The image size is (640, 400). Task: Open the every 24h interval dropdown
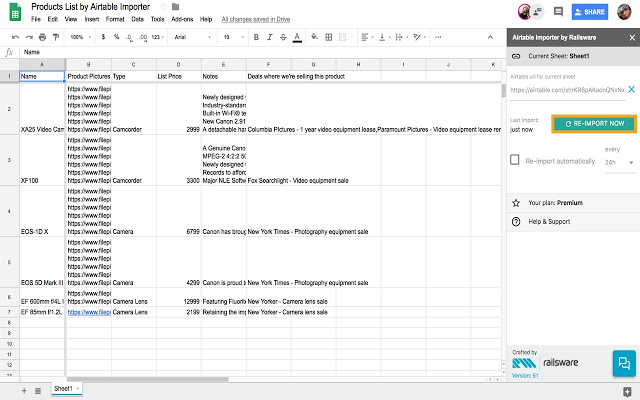tap(620, 162)
